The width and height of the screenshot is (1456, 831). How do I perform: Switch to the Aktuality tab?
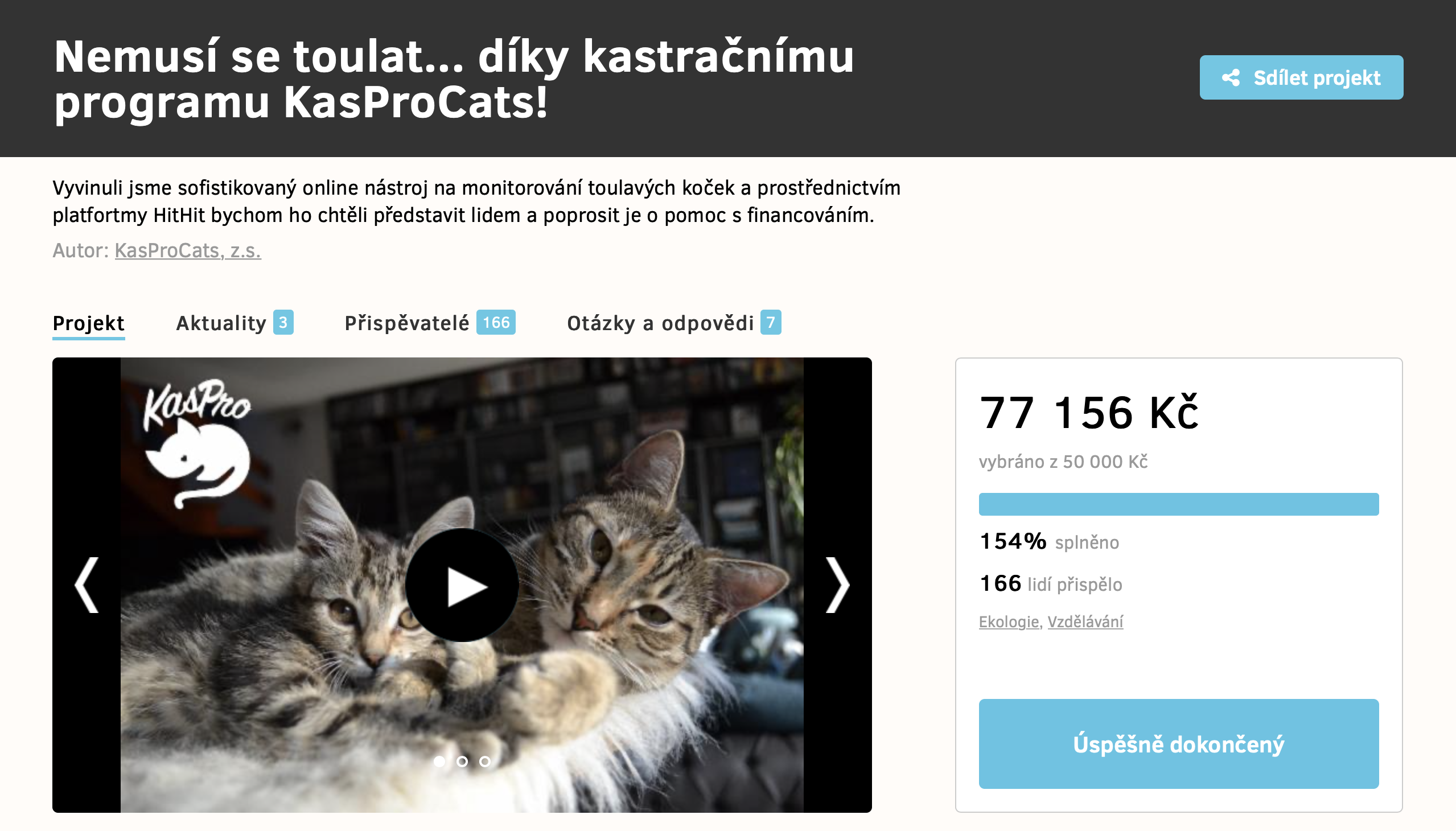coord(221,324)
